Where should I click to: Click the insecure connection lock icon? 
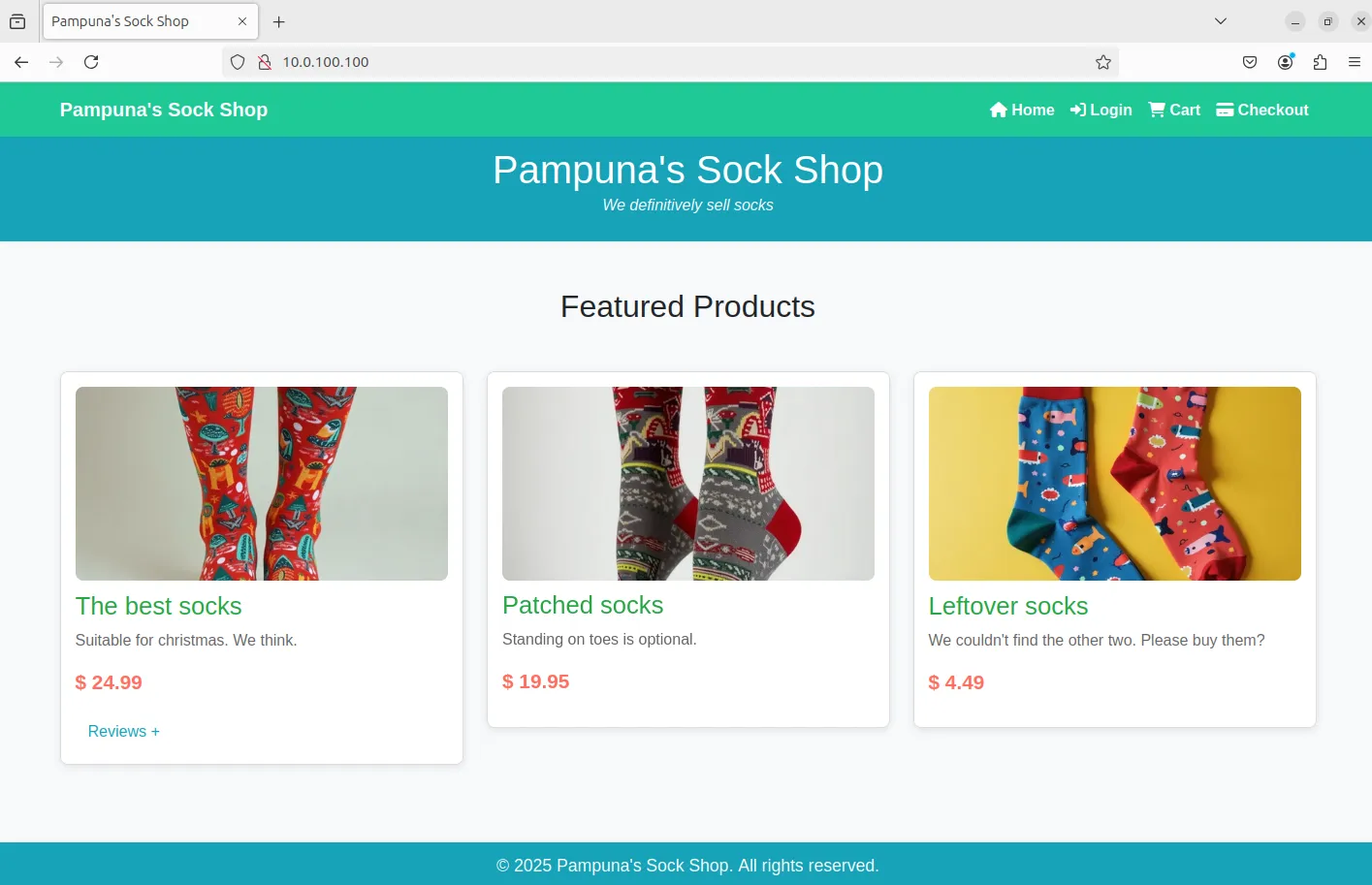pos(264,62)
